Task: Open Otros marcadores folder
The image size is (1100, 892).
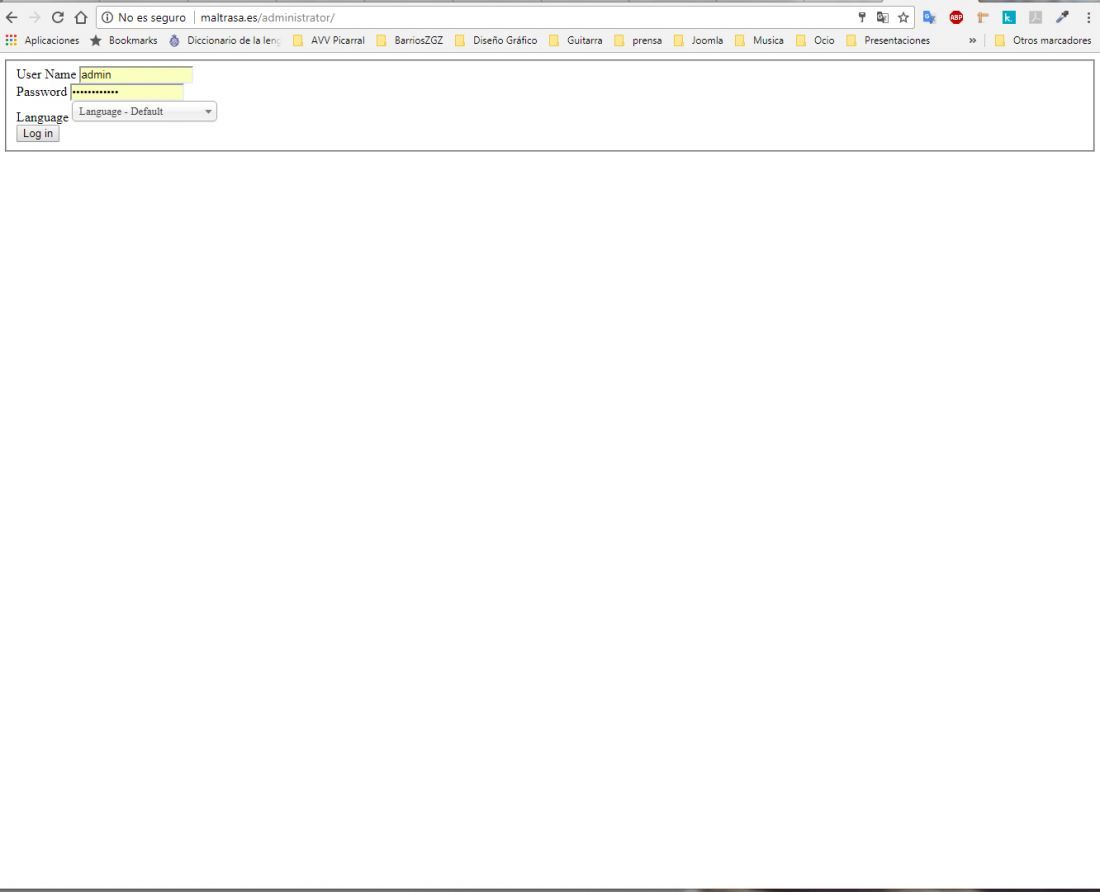Action: point(1043,41)
